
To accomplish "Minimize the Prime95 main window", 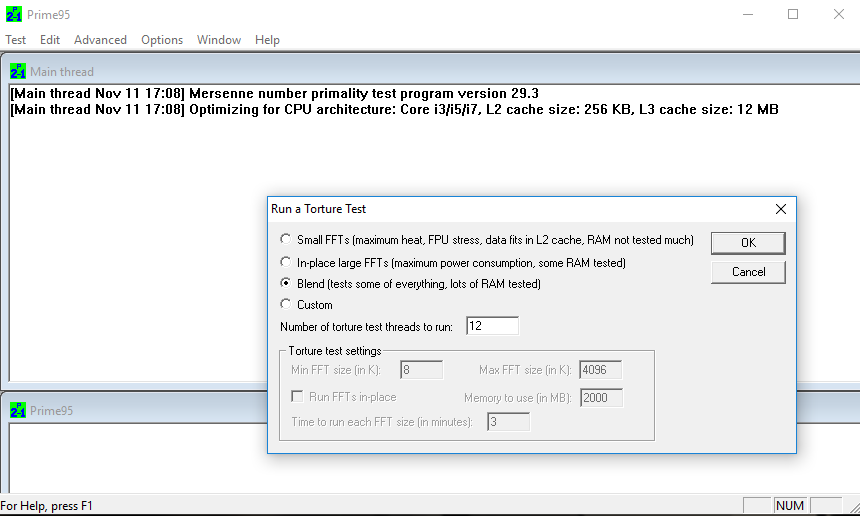I will tap(748, 14).
